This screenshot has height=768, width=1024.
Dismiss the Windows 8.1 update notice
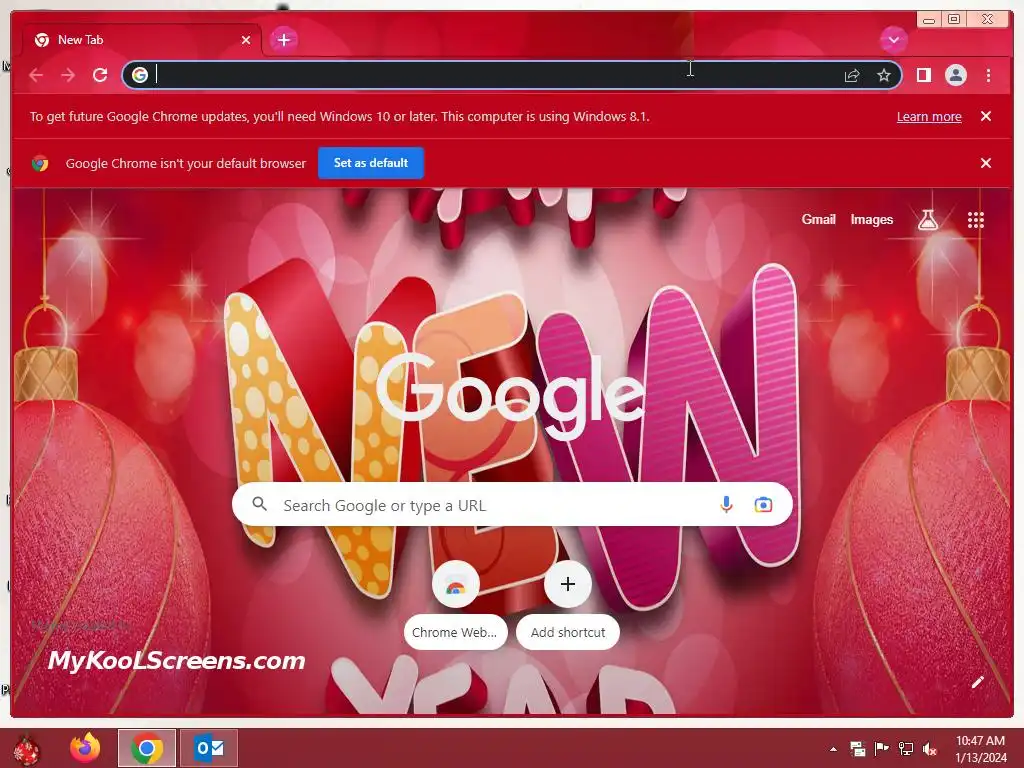985,116
